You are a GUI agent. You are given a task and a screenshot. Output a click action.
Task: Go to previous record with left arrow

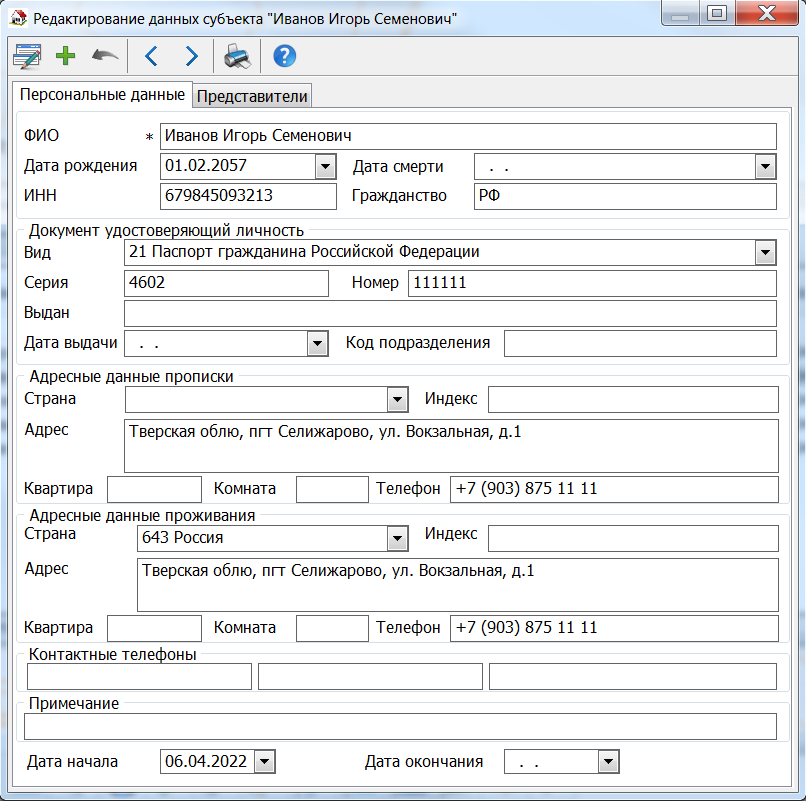[152, 56]
